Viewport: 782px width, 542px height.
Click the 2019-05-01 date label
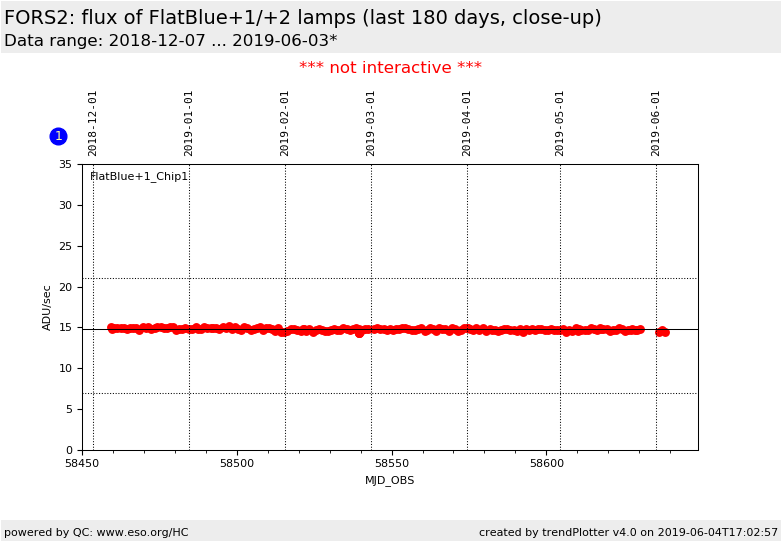559,123
